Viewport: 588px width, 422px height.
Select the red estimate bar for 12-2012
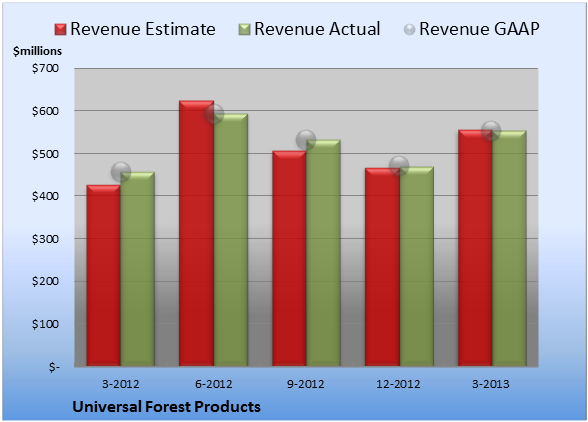click(382, 267)
